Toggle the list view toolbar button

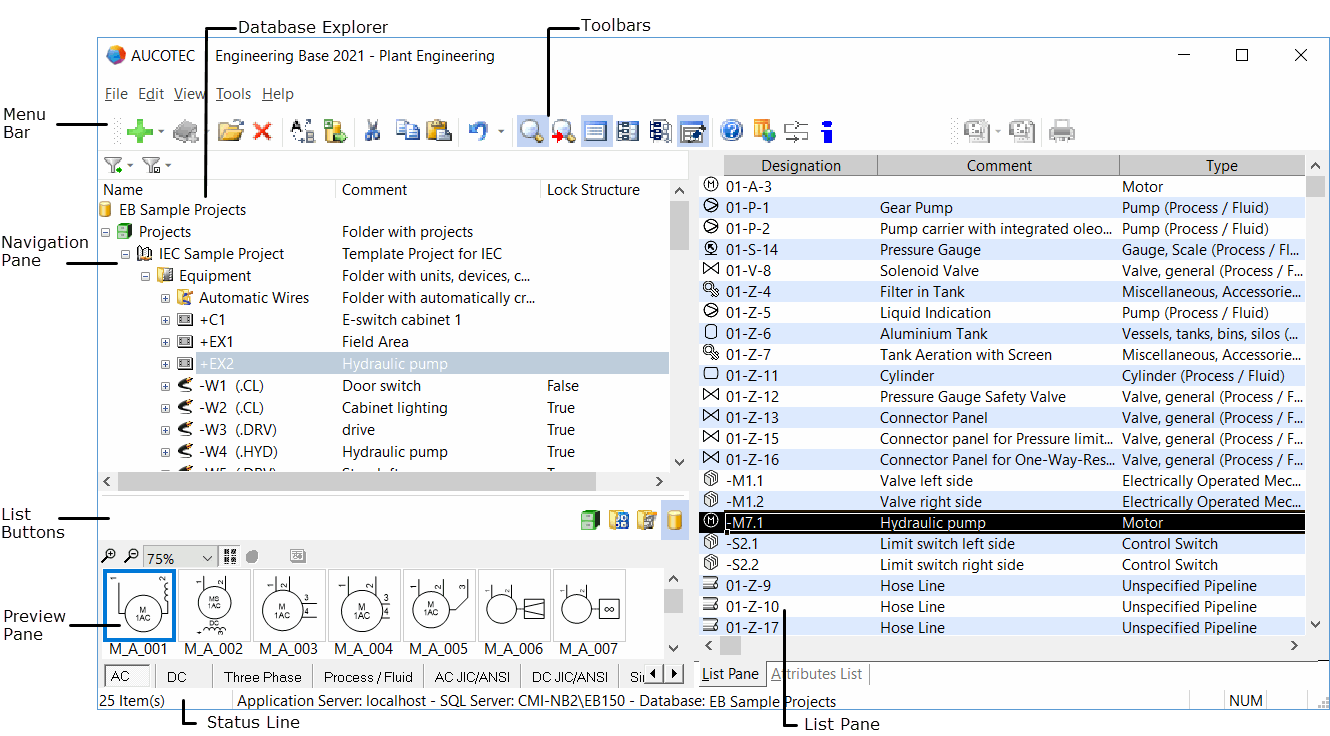596,131
